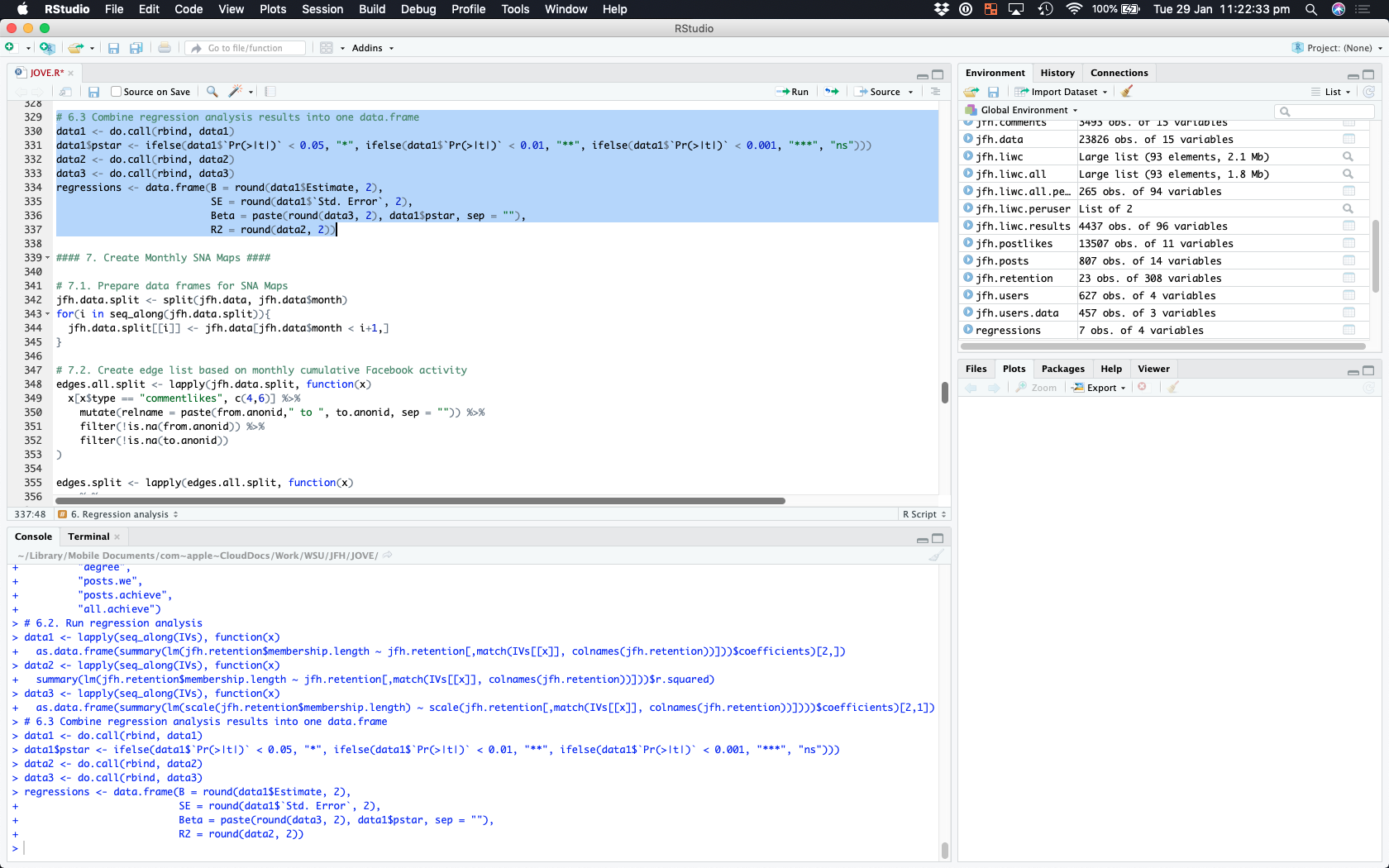Screen dimensions: 1389x868
Task: Open the Session menu in menu bar
Action: click(x=322, y=9)
